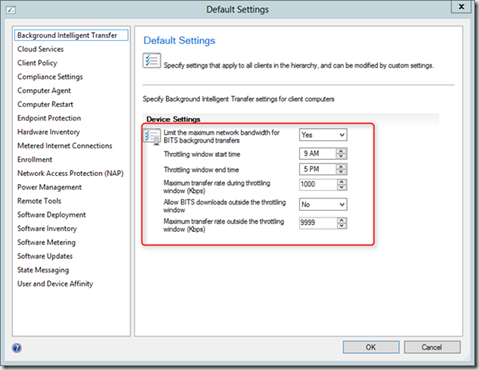Select Computer Agent category
The height and width of the screenshot is (370, 479).
(44, 90)
